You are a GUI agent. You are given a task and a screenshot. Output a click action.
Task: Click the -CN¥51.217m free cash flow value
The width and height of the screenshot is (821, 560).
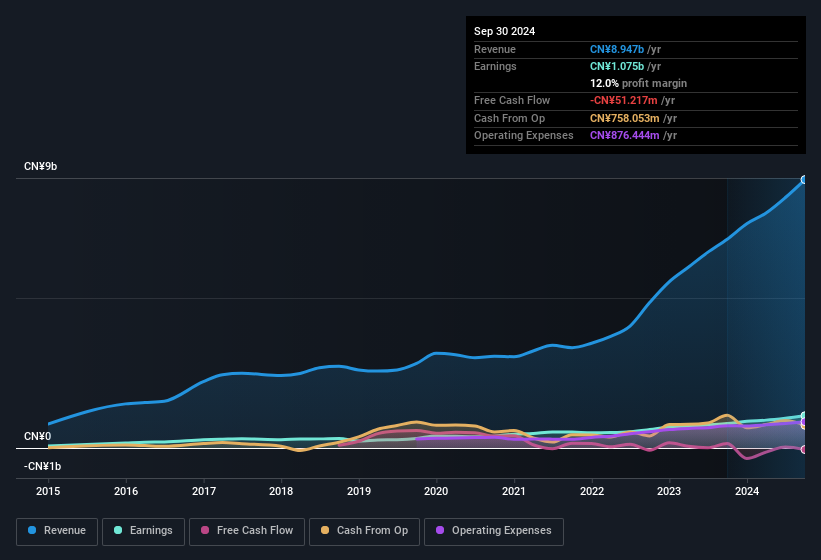pyautogui.click(x=624, y=100)
